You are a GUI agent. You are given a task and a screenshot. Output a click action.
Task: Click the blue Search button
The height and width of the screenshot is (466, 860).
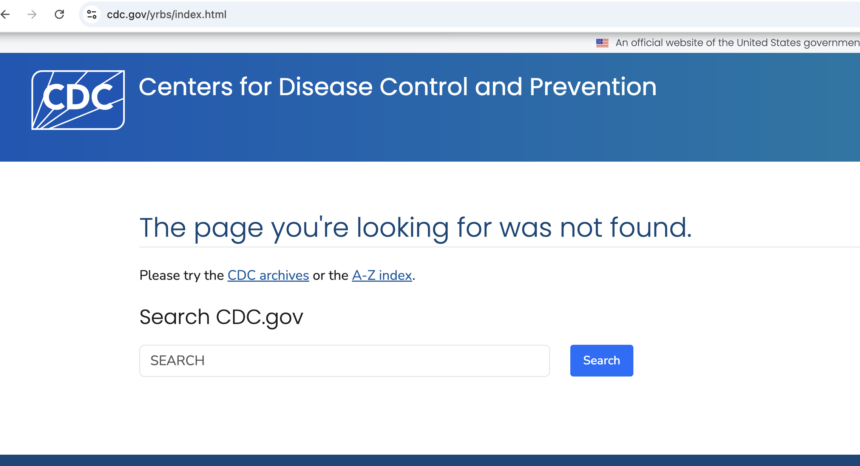point(601,361)
